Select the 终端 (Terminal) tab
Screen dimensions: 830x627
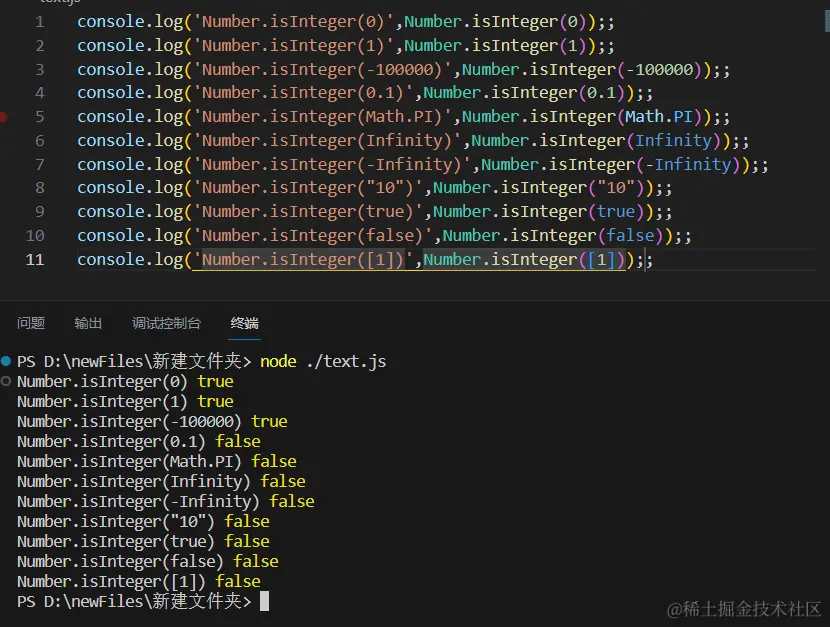[245, 323]
